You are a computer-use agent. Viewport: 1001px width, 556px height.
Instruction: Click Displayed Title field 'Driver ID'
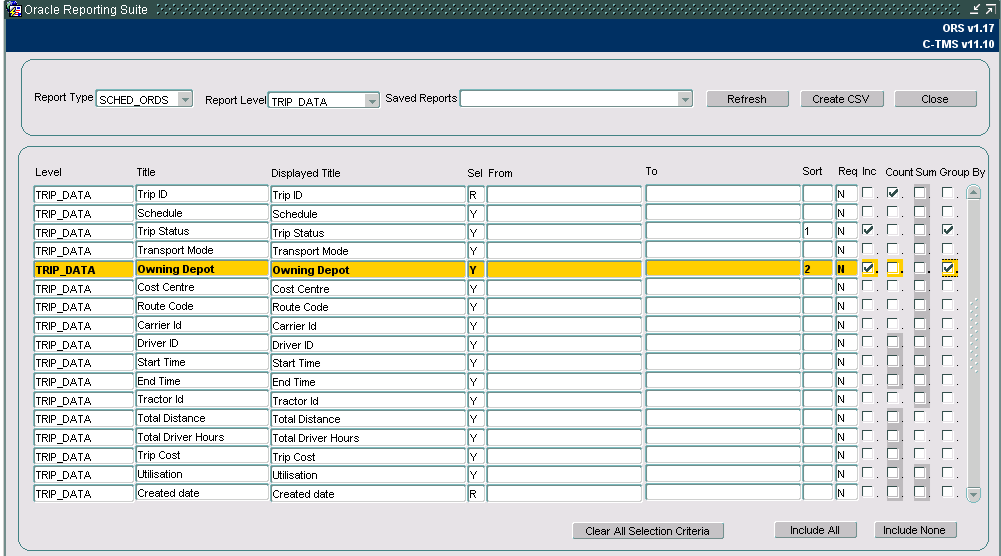point(368,345)
